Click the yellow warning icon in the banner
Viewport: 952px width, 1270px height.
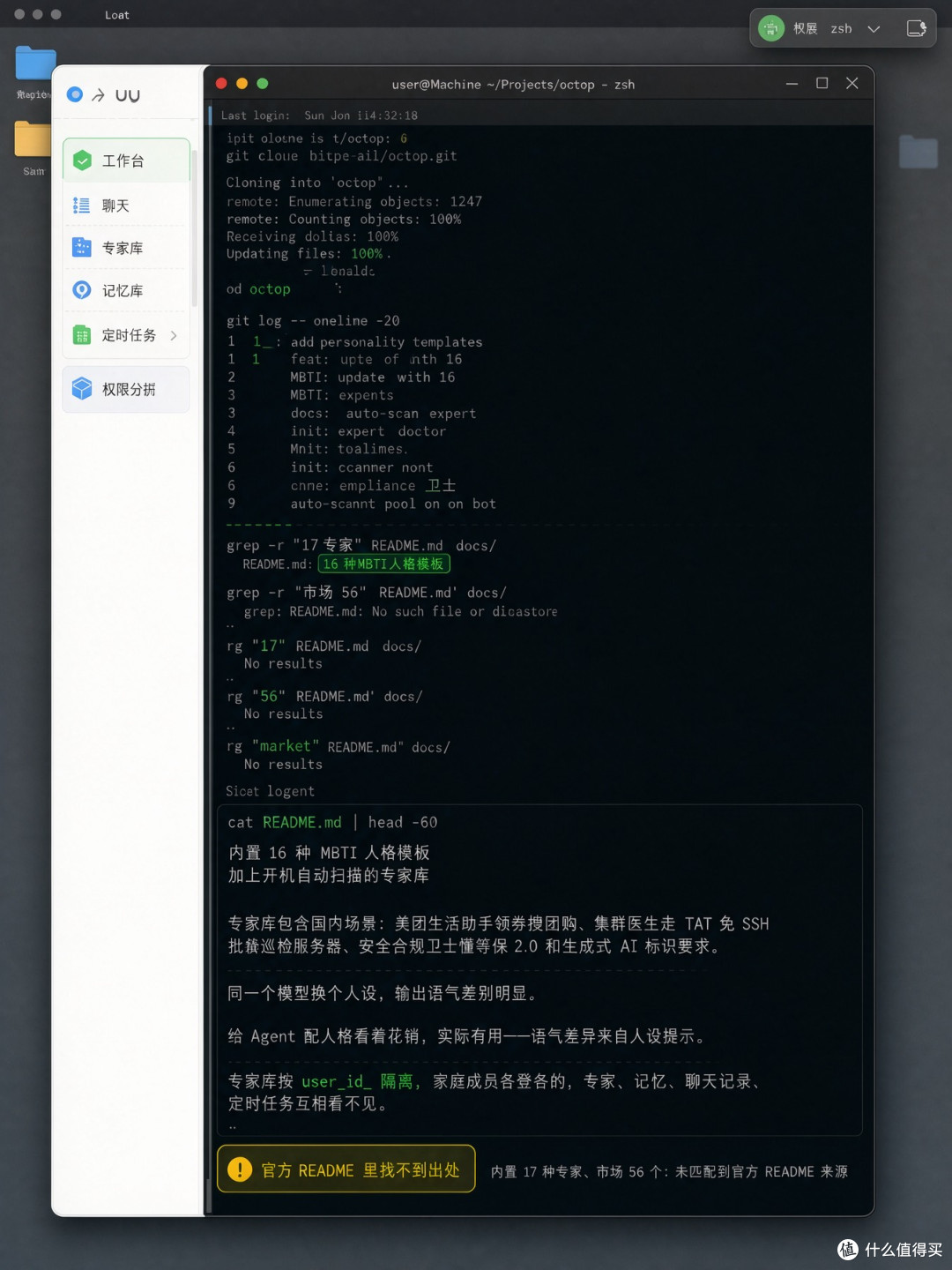[240, 1169]
